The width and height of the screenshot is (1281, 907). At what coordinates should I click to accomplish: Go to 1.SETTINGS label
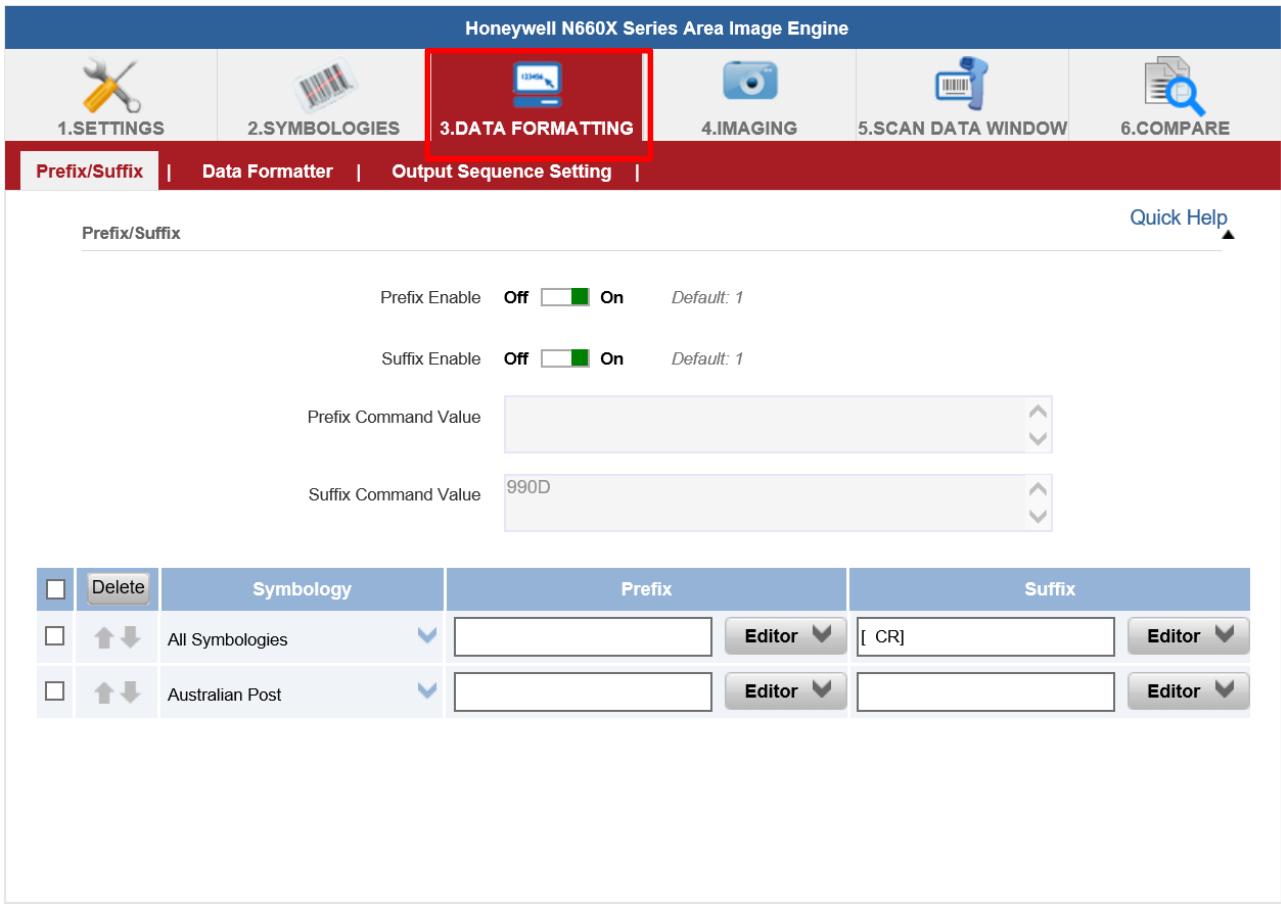click(x=111, y=128)
